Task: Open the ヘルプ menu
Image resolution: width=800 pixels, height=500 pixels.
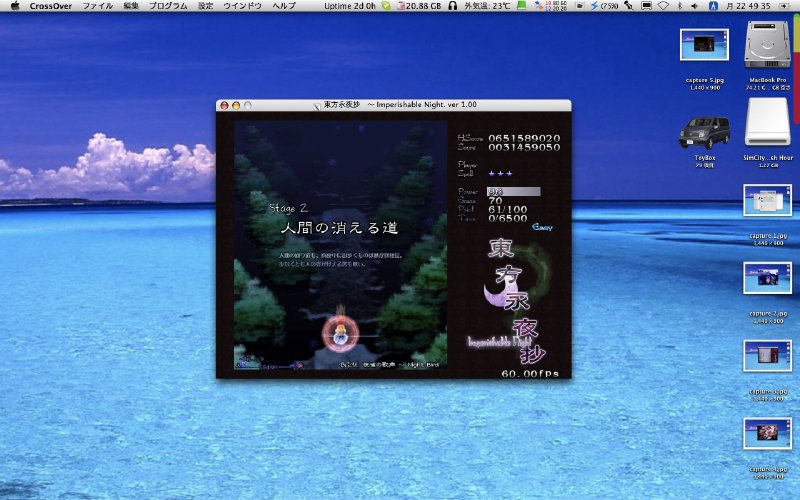Action: click(284, 6)
